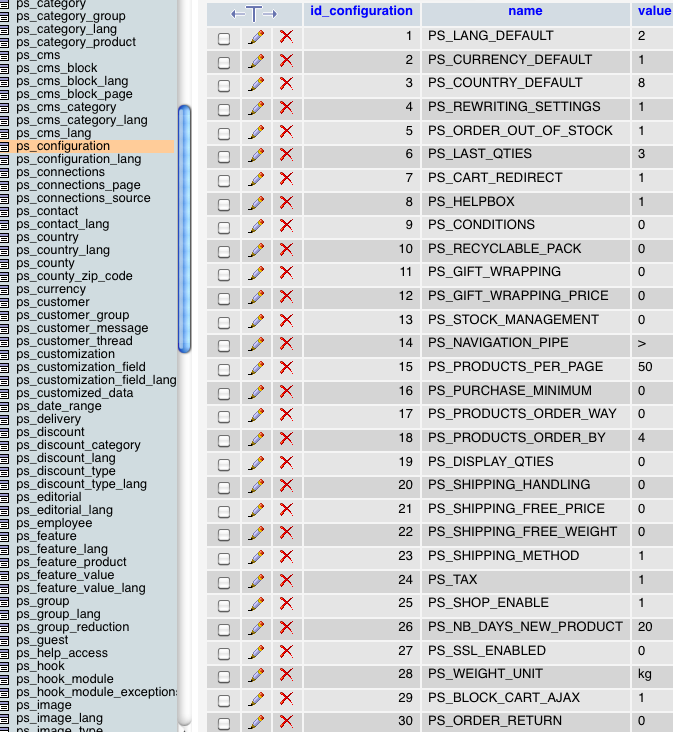Delete the PS_LAST_QTIES row
Screen dimensions: 673x732
point(287,155)
